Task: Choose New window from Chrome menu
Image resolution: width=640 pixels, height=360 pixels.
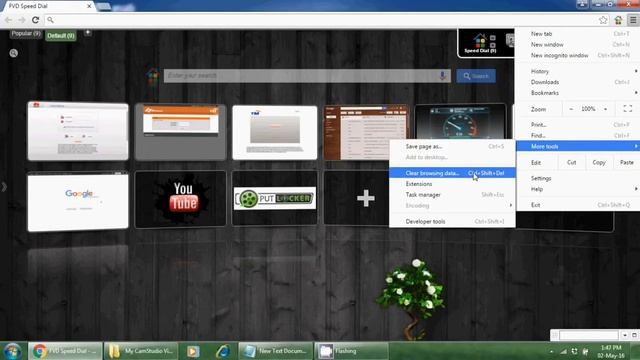Action: tap(578, 44)
